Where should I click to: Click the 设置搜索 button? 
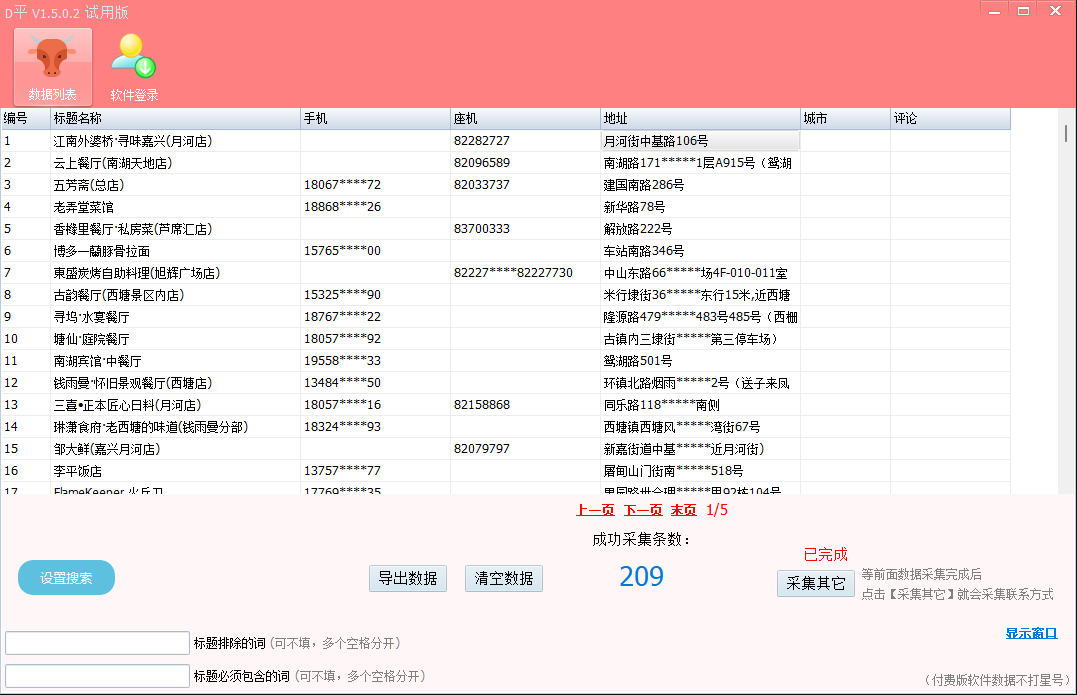coord(66,578)
